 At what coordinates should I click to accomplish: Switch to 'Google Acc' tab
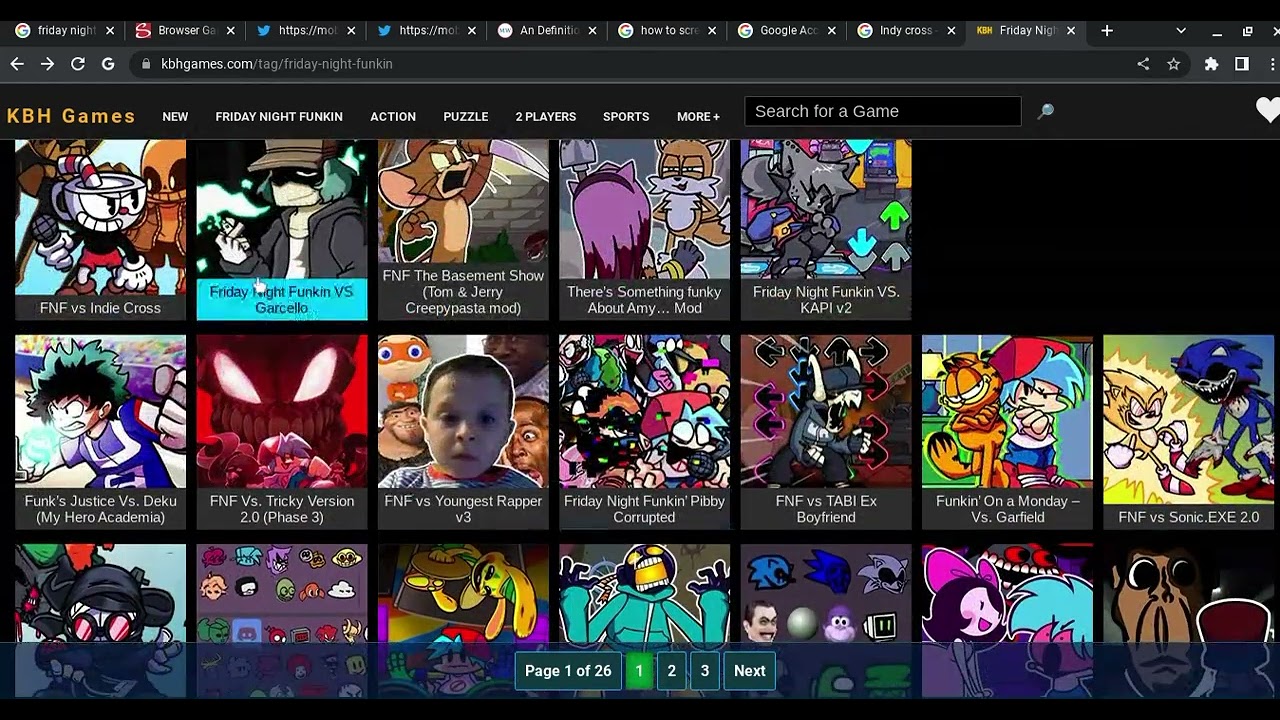pyautogui.click(x=785, y=30)
